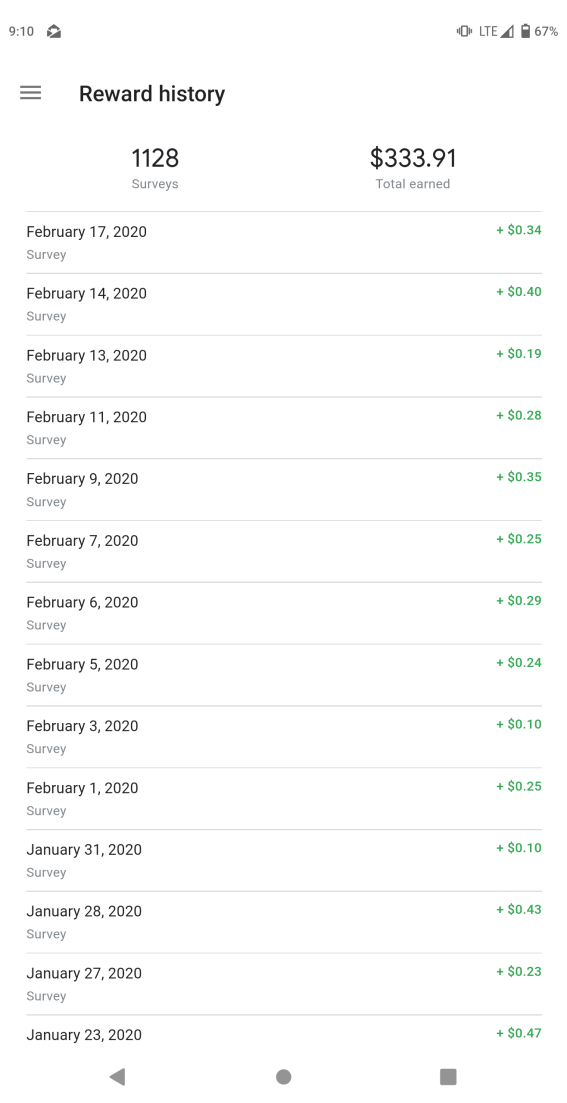Select the 1128 Surveys count
The image size is (567, 1103).
155,168
